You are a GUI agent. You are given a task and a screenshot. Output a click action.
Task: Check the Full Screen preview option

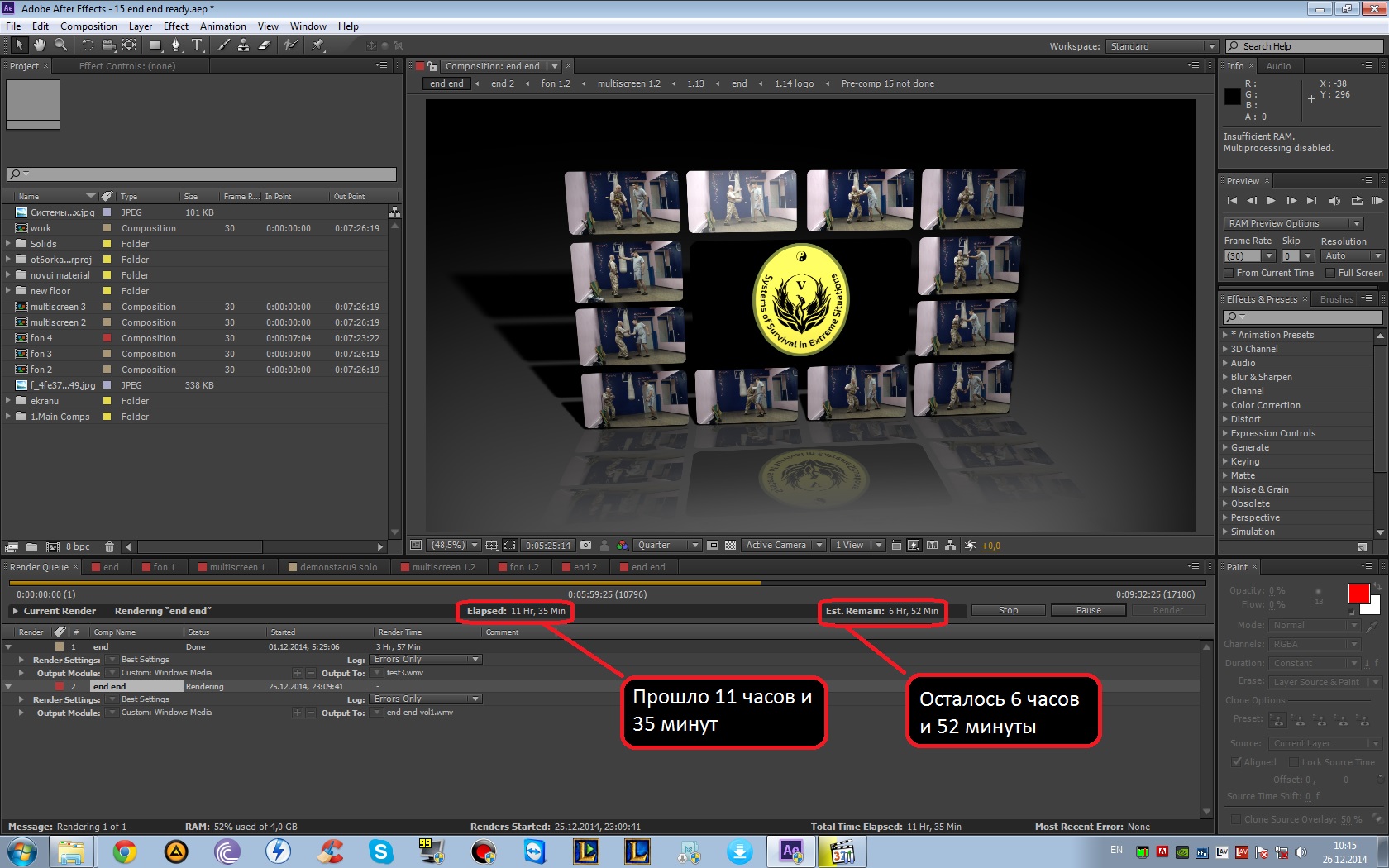[1330, 273]
